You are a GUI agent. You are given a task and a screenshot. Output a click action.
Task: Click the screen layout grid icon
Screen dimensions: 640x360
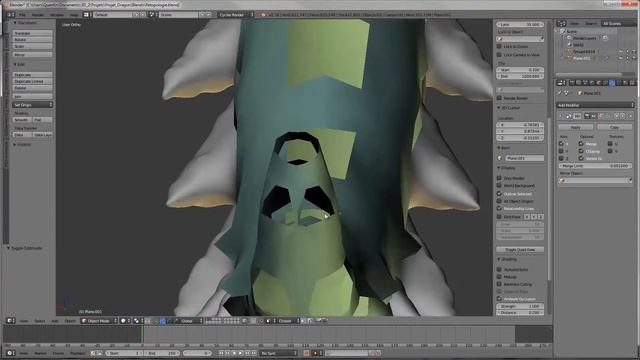[86, 15]
